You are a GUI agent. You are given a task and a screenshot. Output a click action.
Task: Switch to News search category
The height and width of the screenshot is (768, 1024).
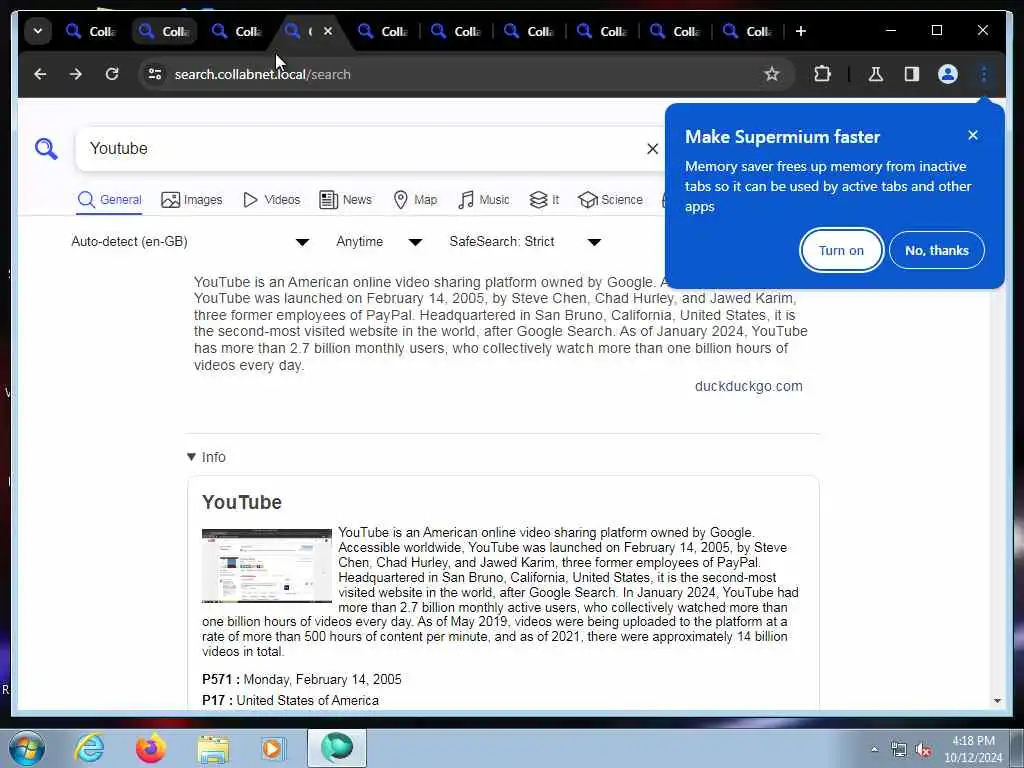tap(345, 200)
